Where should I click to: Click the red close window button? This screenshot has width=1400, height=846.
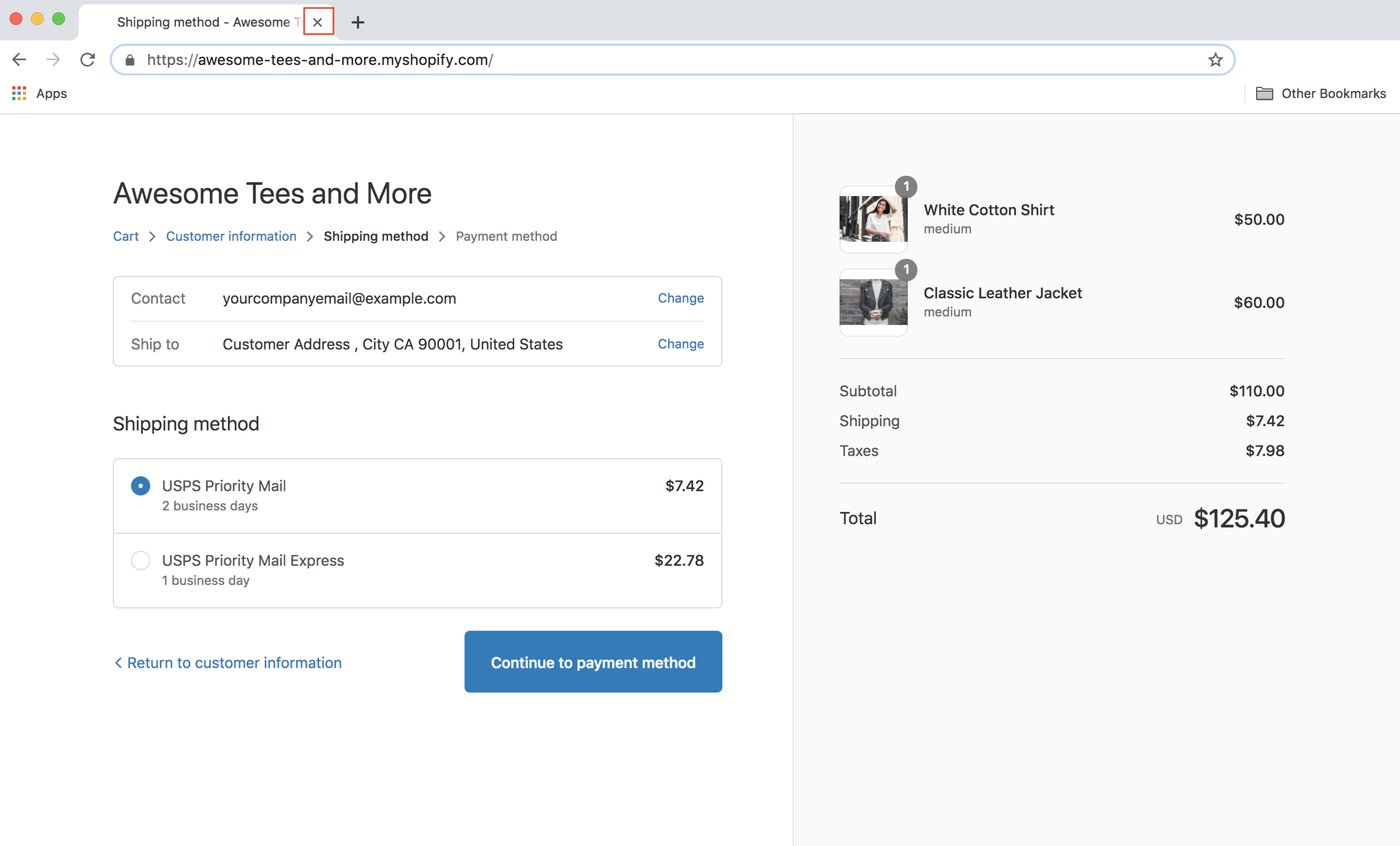click(16, 18)
